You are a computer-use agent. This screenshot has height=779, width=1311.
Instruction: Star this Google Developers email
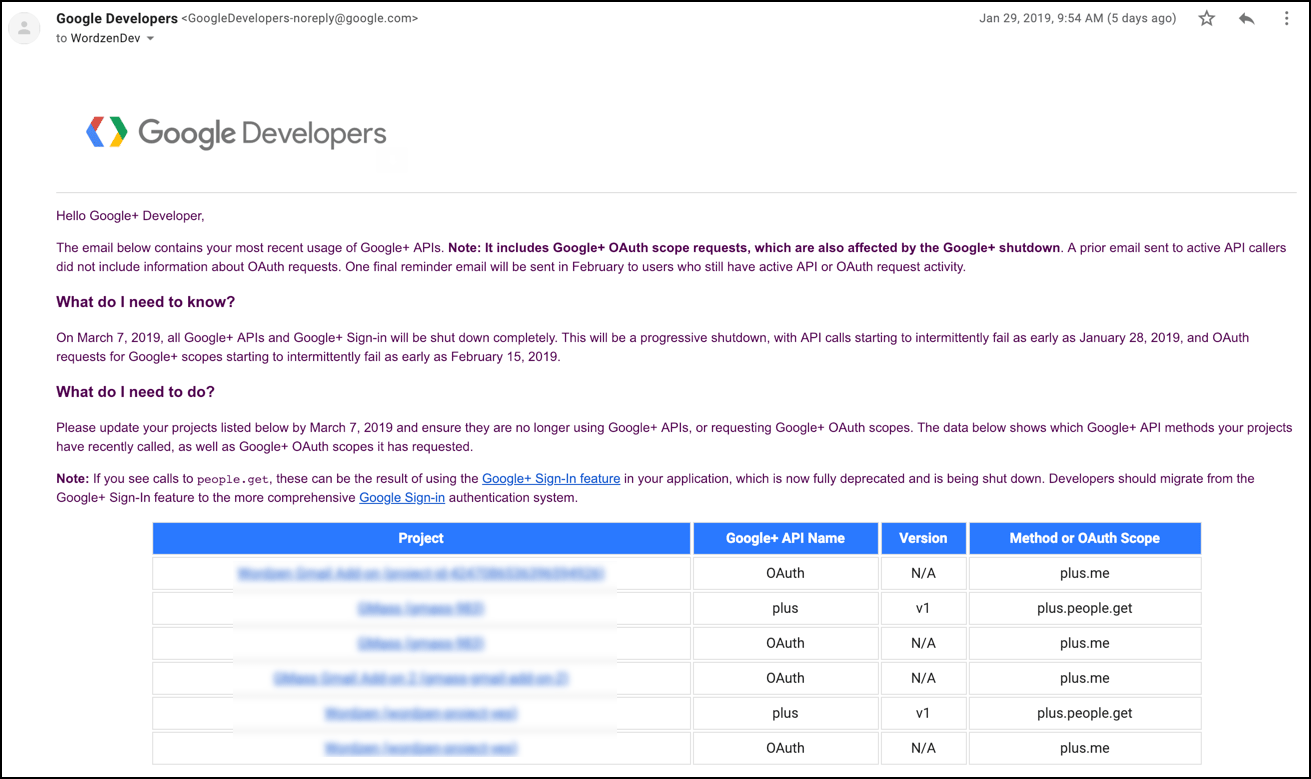pos(1207,18)
